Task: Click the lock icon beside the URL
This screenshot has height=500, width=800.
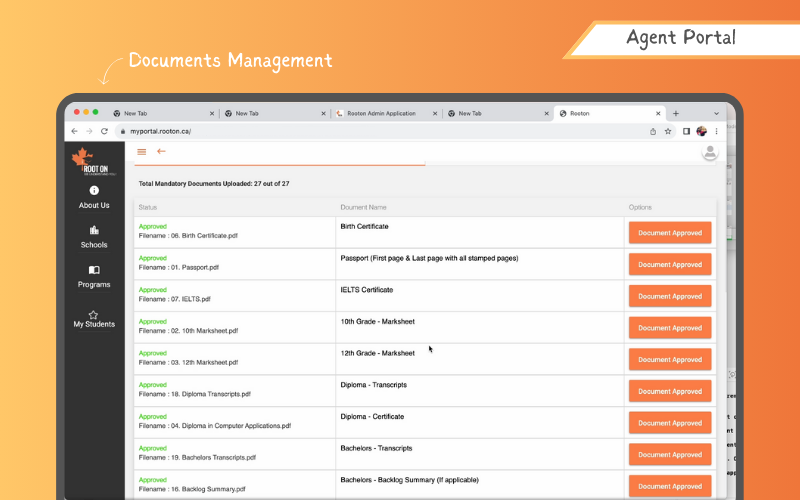Action: [122, 132]
